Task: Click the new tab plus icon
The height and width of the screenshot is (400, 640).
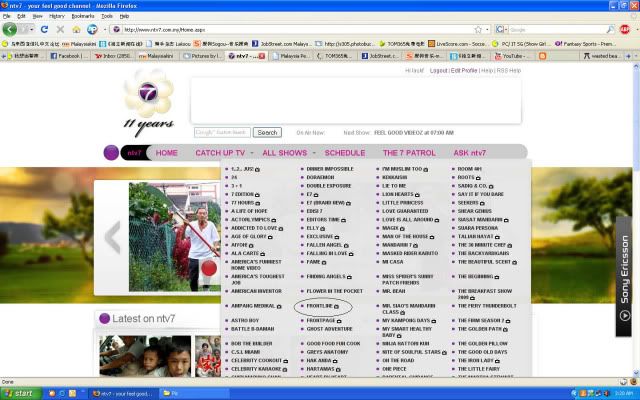Action: coord(628,56)
